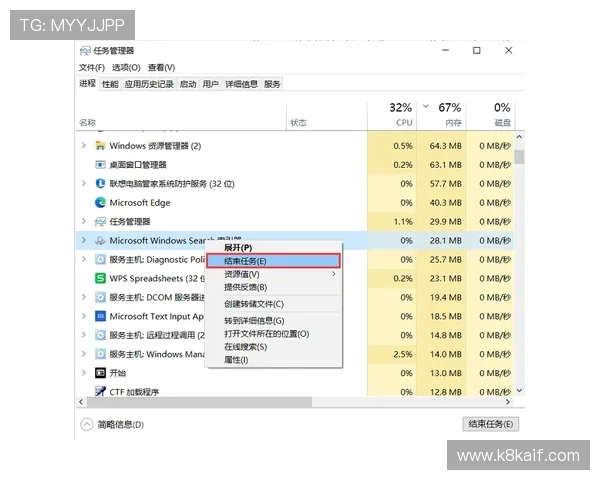
Task: Collapse view via 简略信息 arrow icon
Action: 86,424
